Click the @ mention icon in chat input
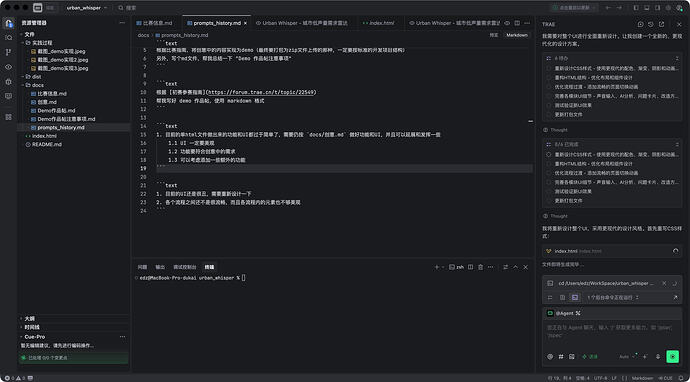Screen dimensions: 690x382 pos(550,357)
